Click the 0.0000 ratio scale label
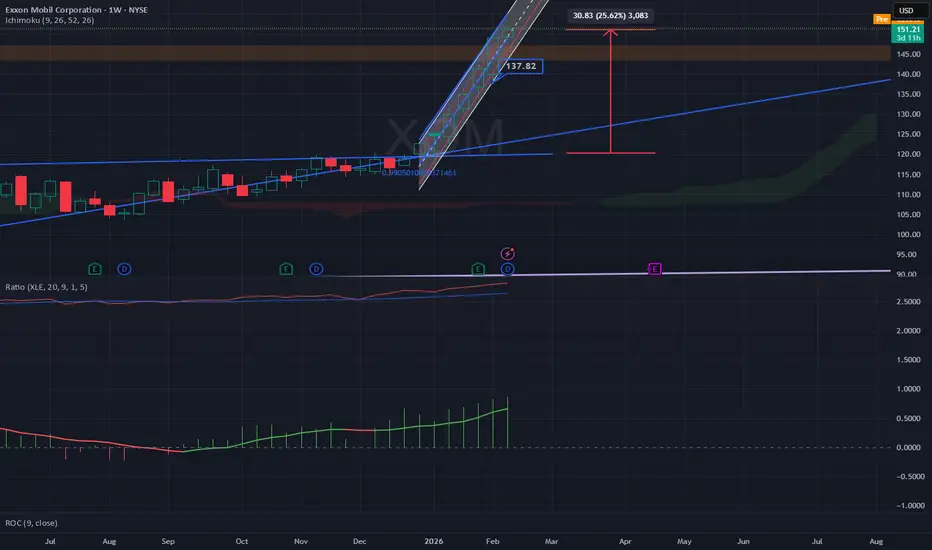This screenshot has width=932, height=550. [909, 447]
